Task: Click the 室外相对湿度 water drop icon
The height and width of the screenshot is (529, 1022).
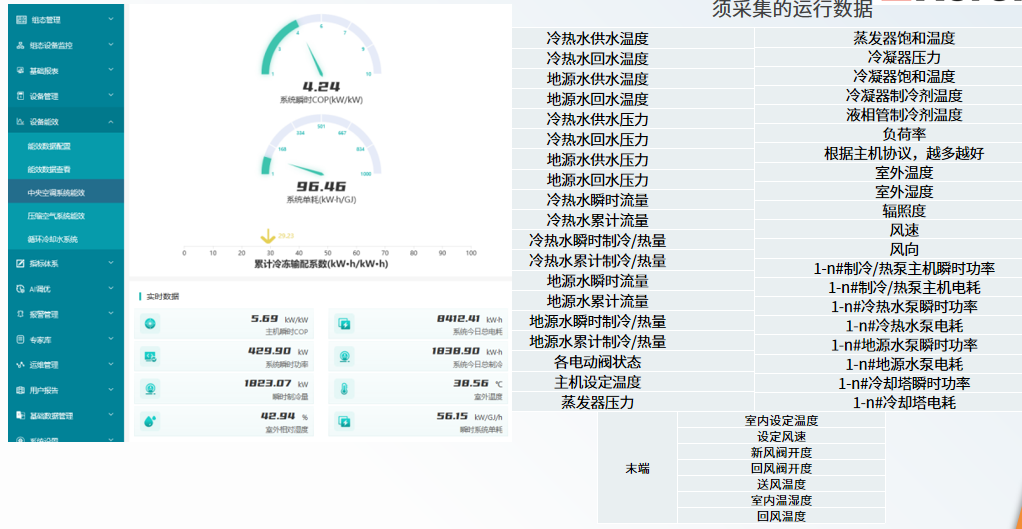Action: 150,421
